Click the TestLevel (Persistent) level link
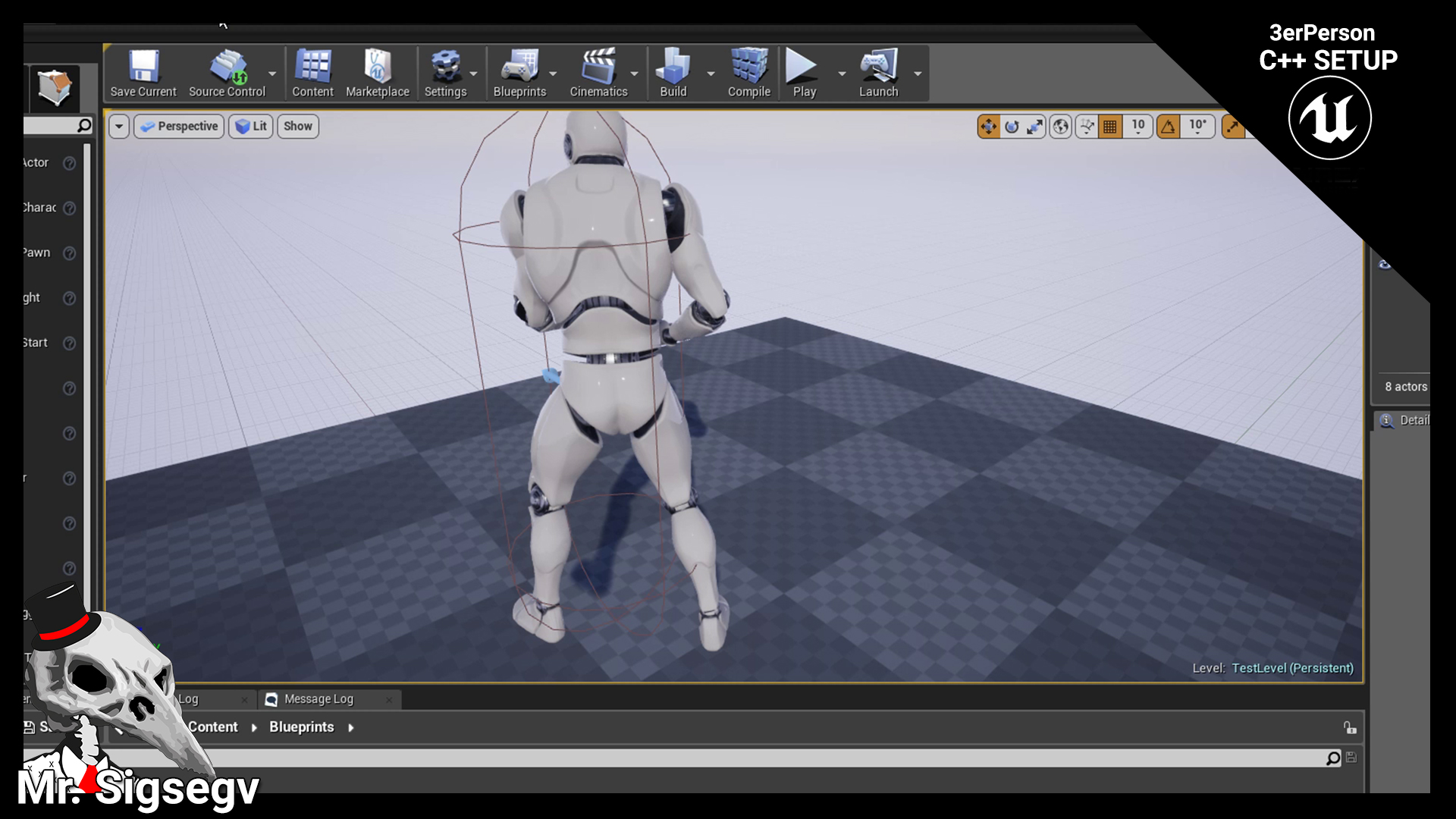Image resolution: width=1456 pixels, height=819 pixels. pyautogui.click(x=1292, y=668)
